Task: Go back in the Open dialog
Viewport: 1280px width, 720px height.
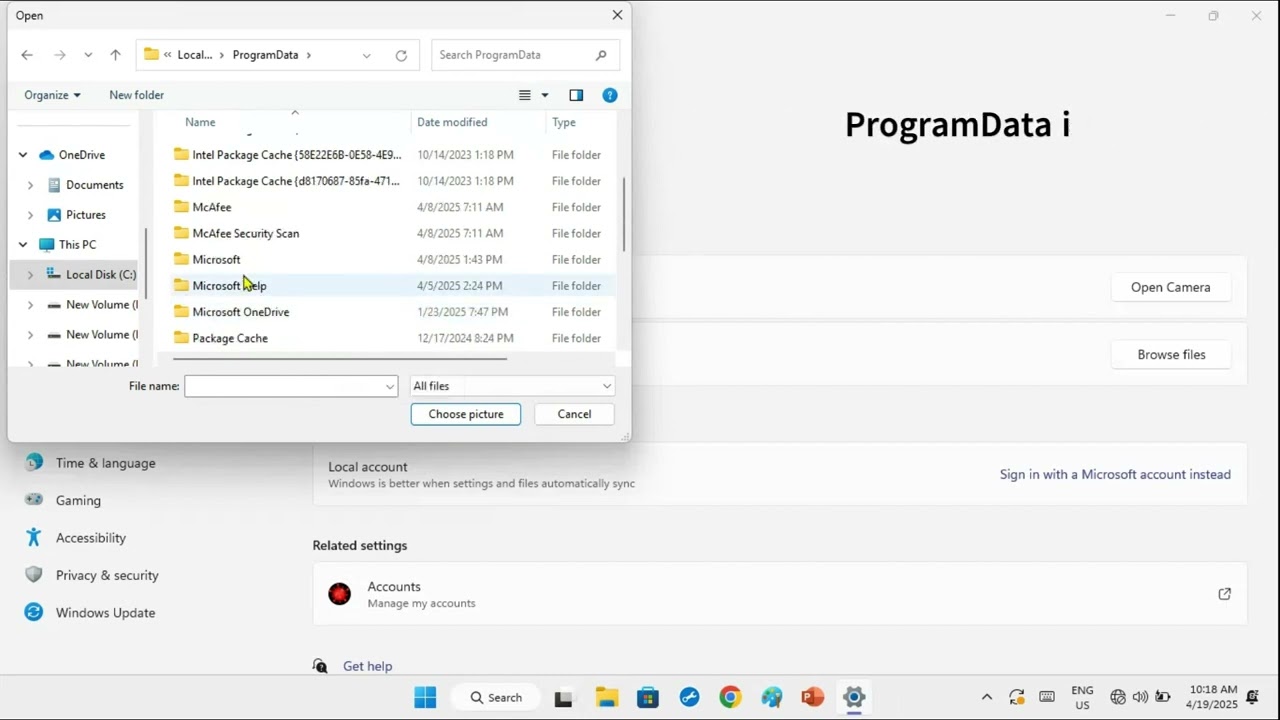Action: pos(27,55)
